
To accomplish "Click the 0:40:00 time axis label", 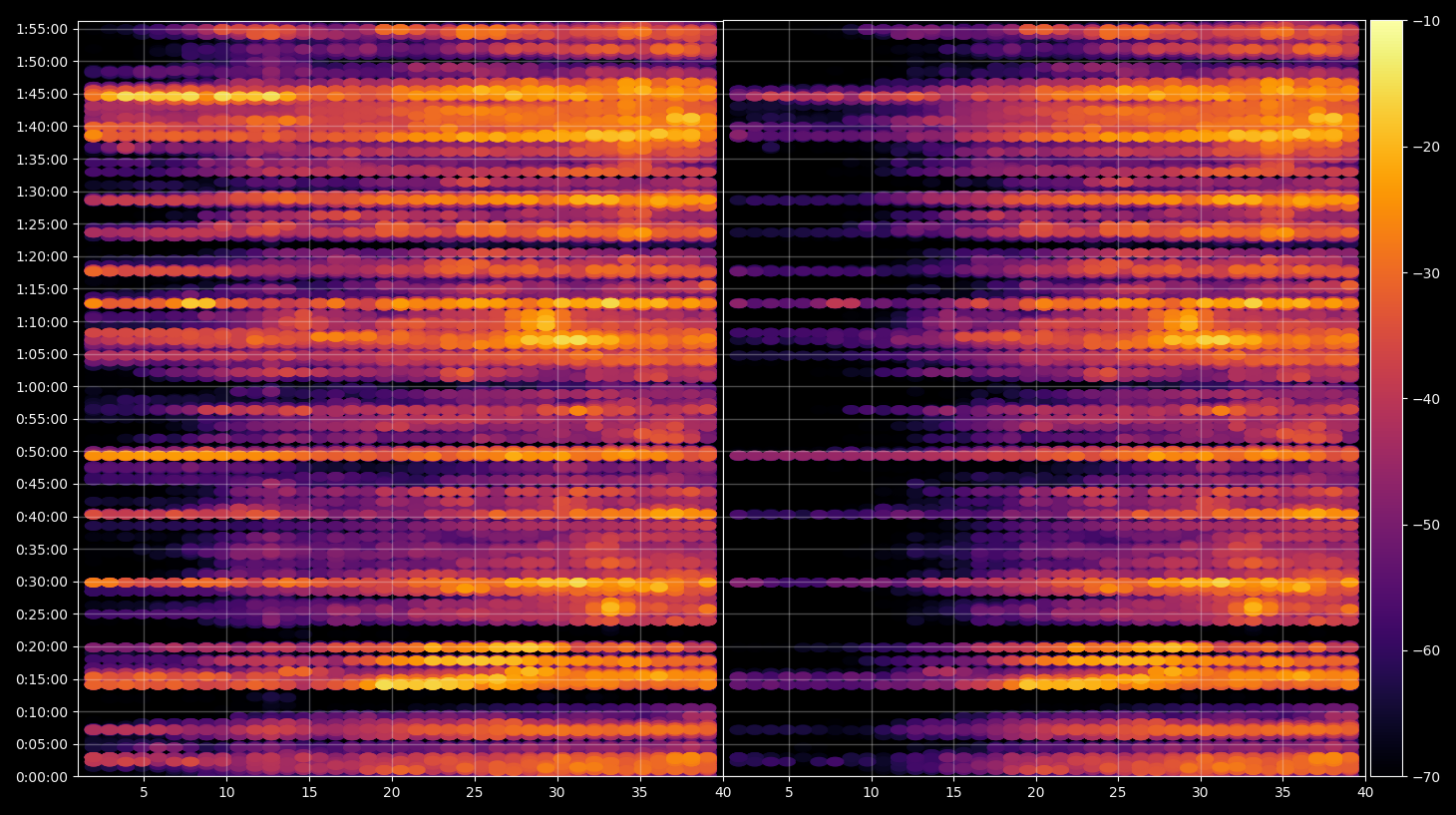I will [x=42, y=517].
